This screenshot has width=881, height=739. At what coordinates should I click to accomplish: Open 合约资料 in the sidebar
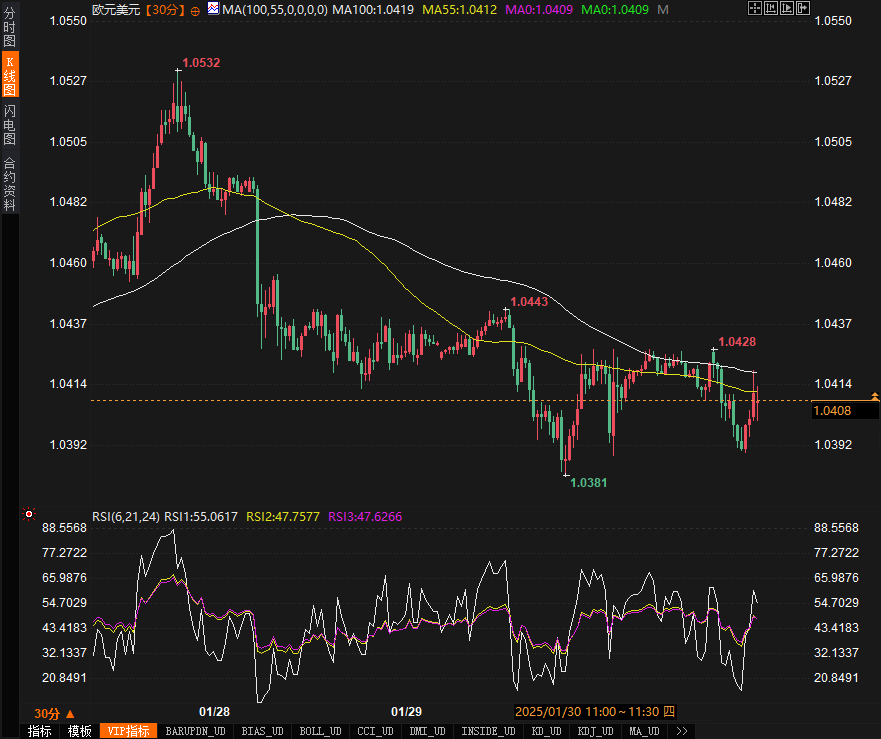tap(9, 183)
